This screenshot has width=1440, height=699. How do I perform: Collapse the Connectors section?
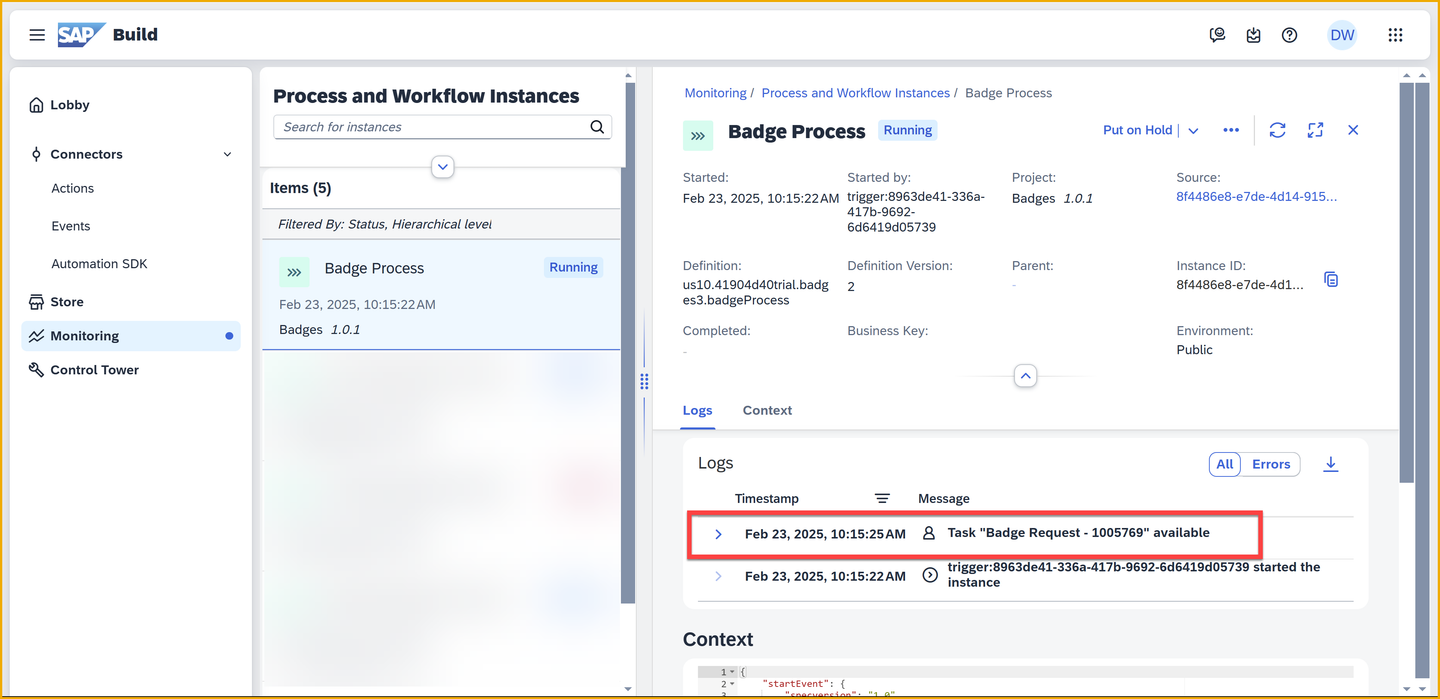pos(227,154)
